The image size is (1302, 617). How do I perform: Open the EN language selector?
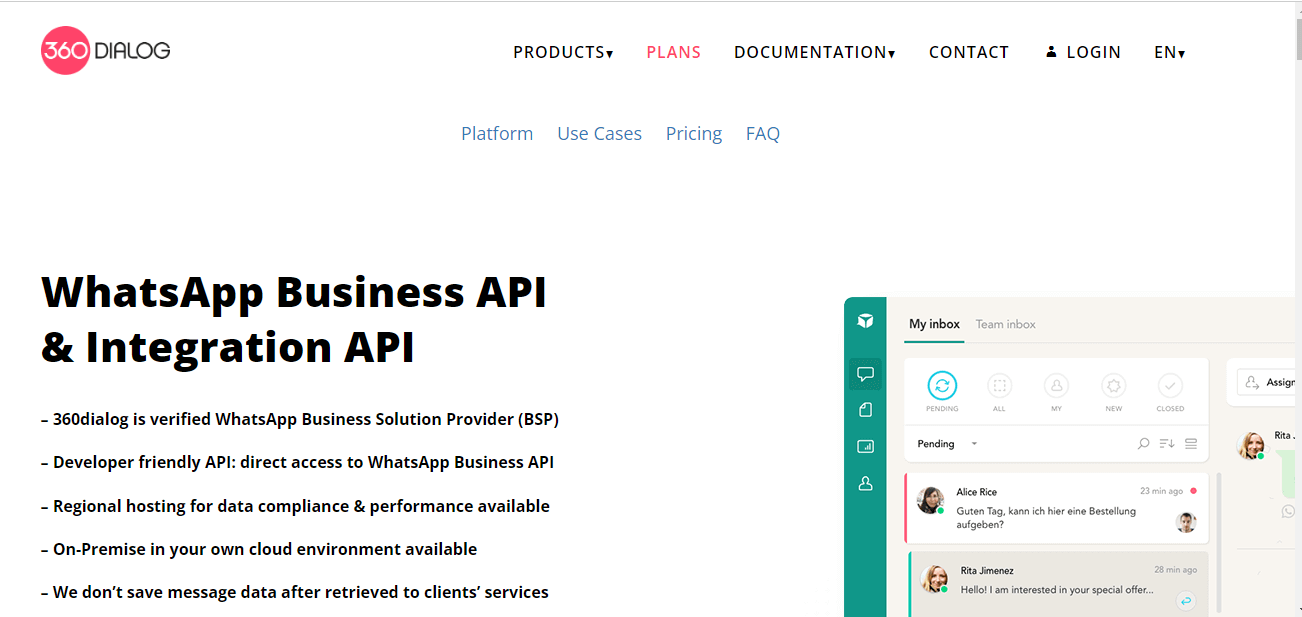[1170, 52]
